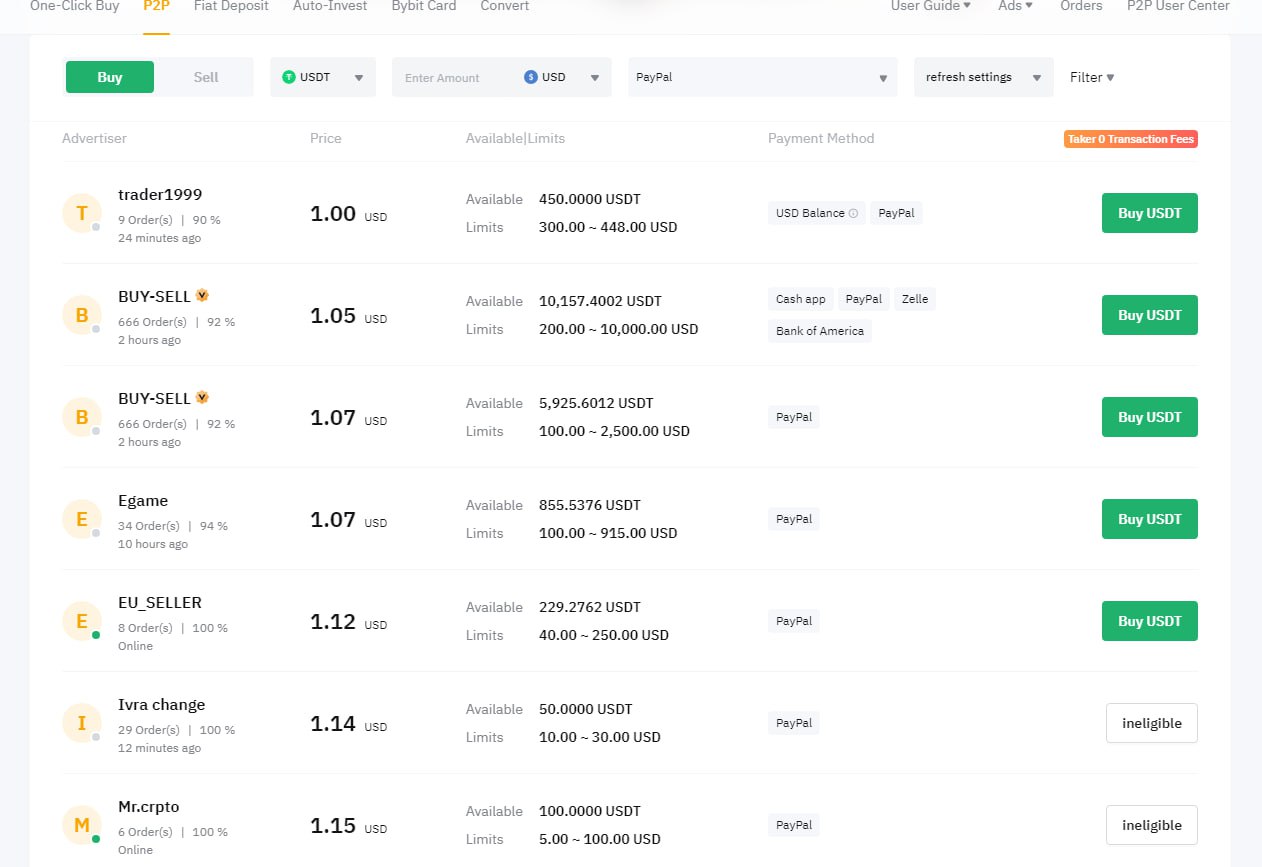This screenshot has height=867, width=1262.
Task: Expand the PayPal payment method dropdown
Action: [x=762, y=77]
